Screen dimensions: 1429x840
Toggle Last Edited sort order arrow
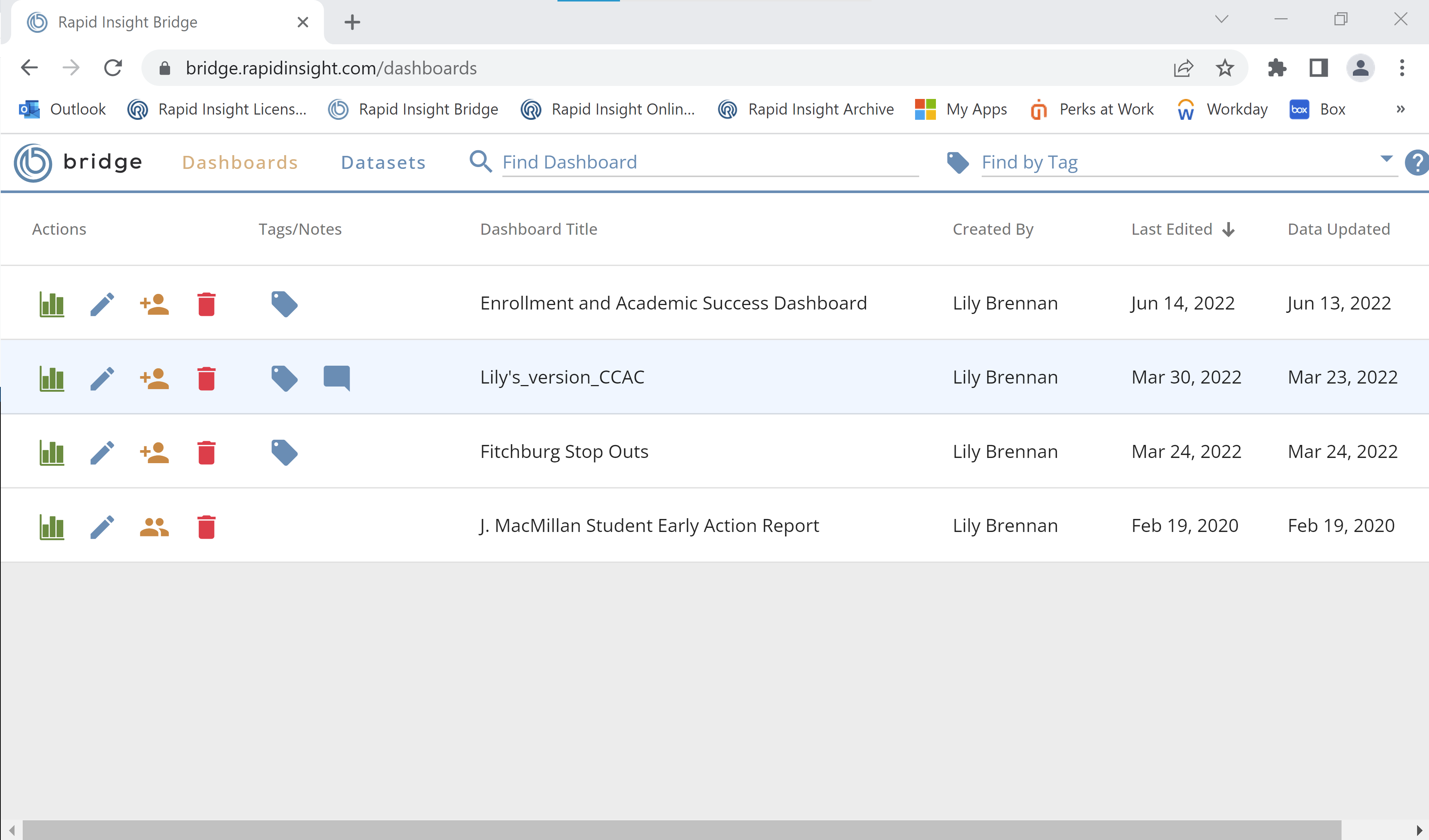1228,230
